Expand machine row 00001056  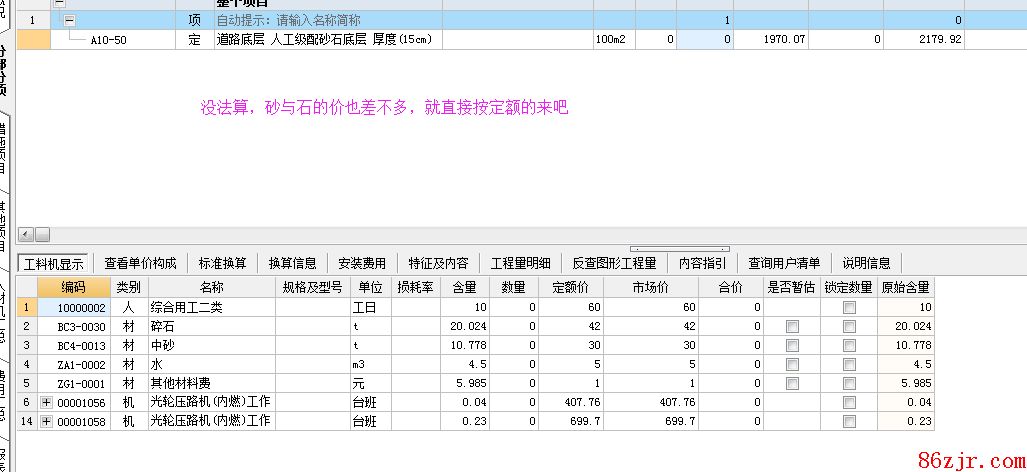pyautogui.click(x=46, y=402)
